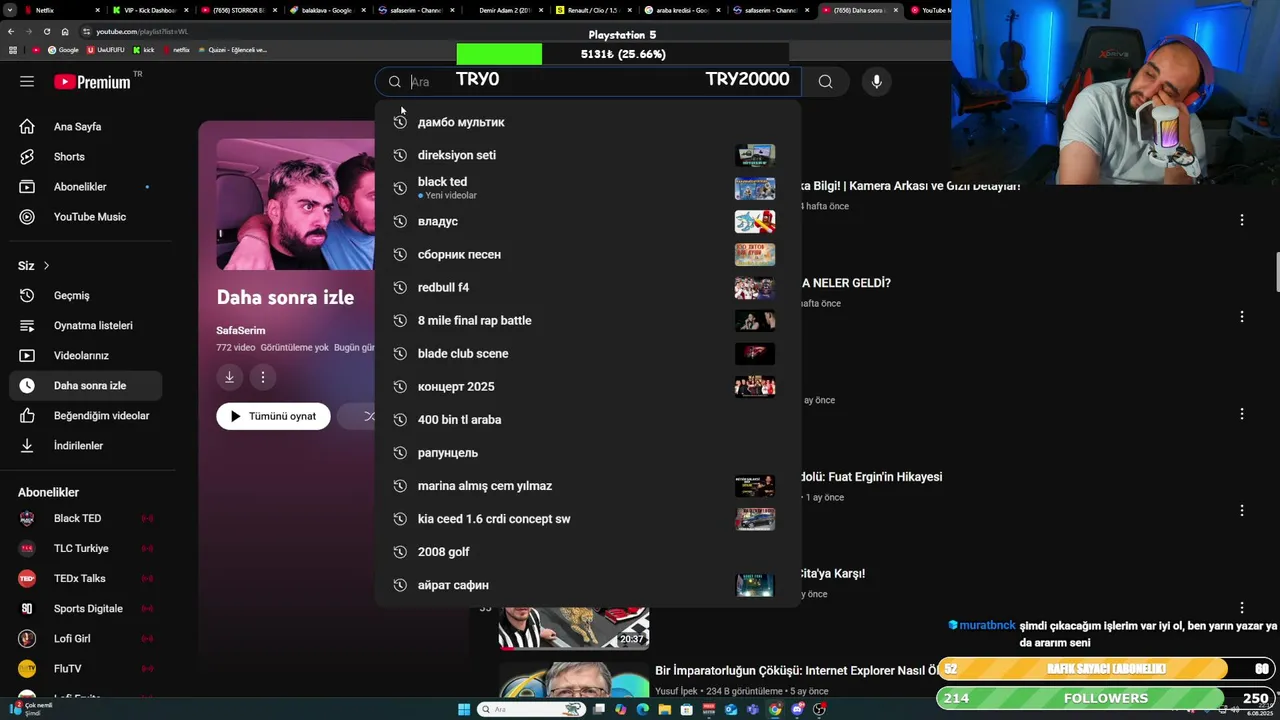The image size is (1280, 720).
Task: Select suggestion 'marina almış cem yılmaz'
Action: [587, 486]
